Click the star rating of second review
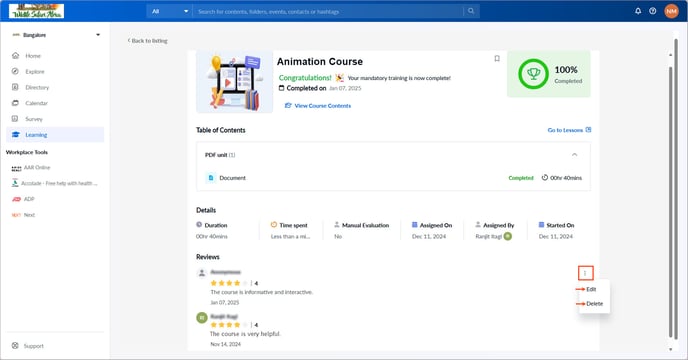The width and height of the screenshot is (688, 360). (x=229, y=325)
